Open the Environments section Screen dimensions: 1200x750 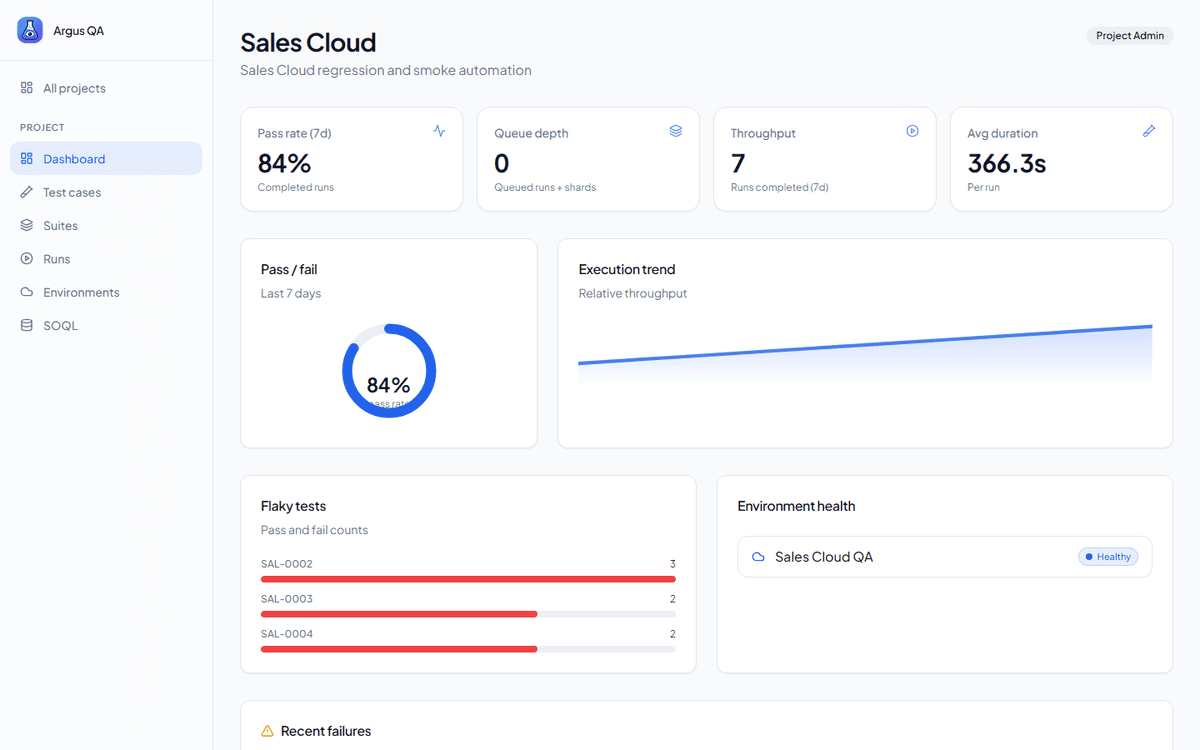pos(106,292)
